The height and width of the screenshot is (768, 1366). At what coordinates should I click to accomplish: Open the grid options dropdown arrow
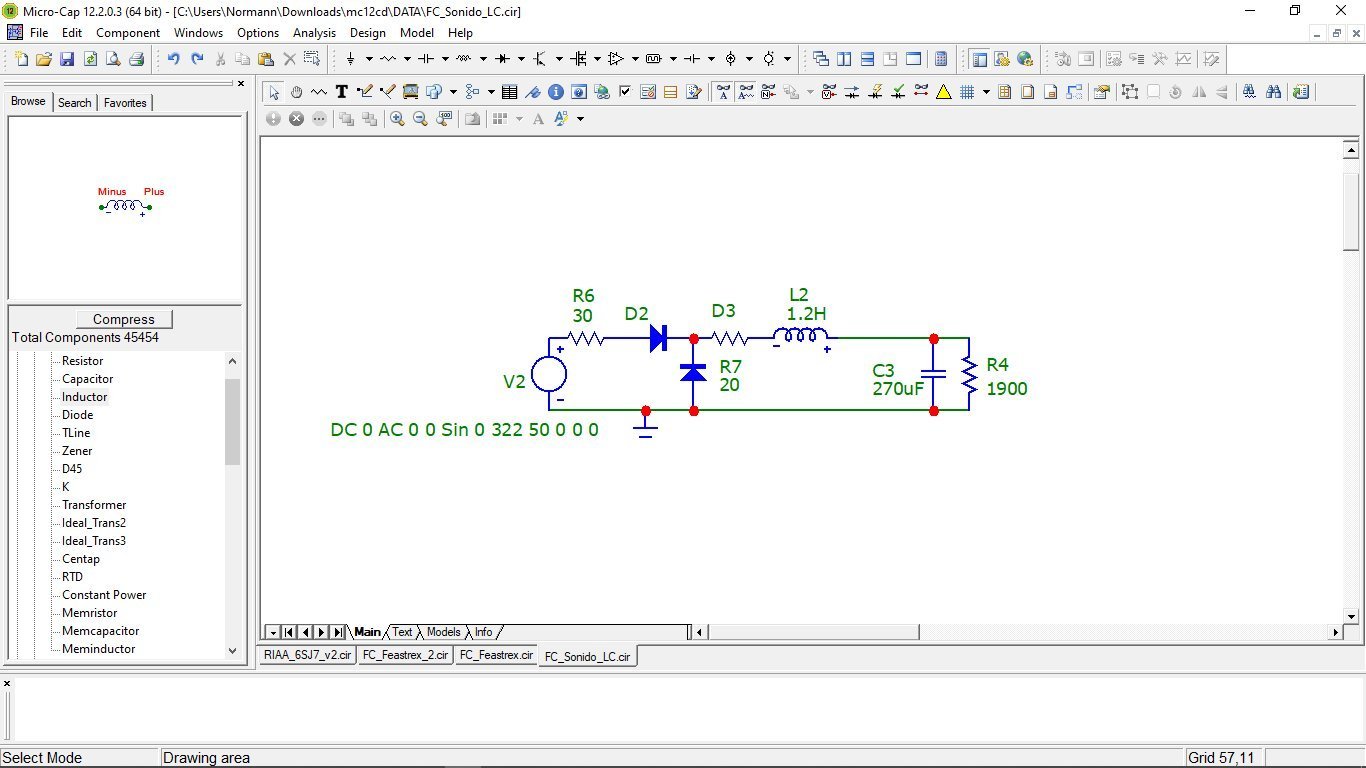pyautogui.click(x=986, y=92)
